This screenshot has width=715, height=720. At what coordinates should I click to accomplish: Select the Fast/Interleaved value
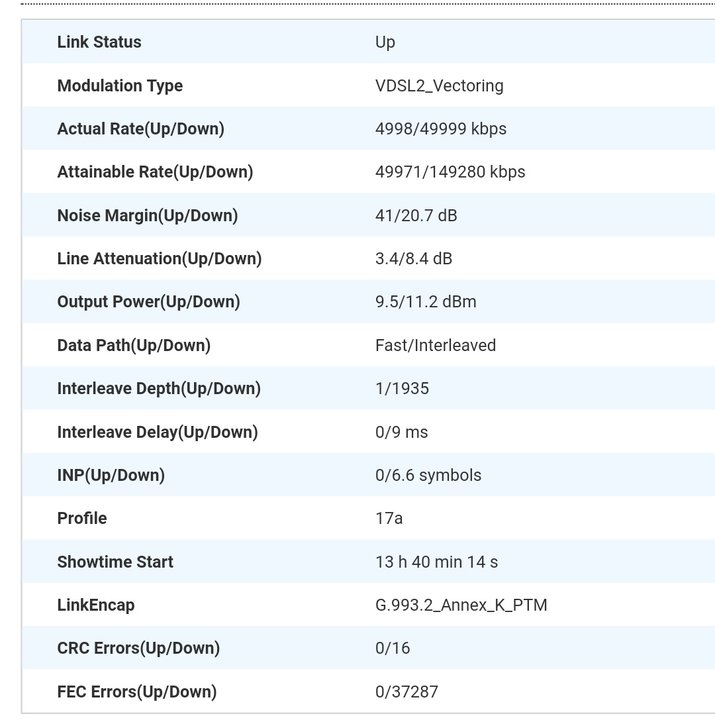[x=435, y=345]
